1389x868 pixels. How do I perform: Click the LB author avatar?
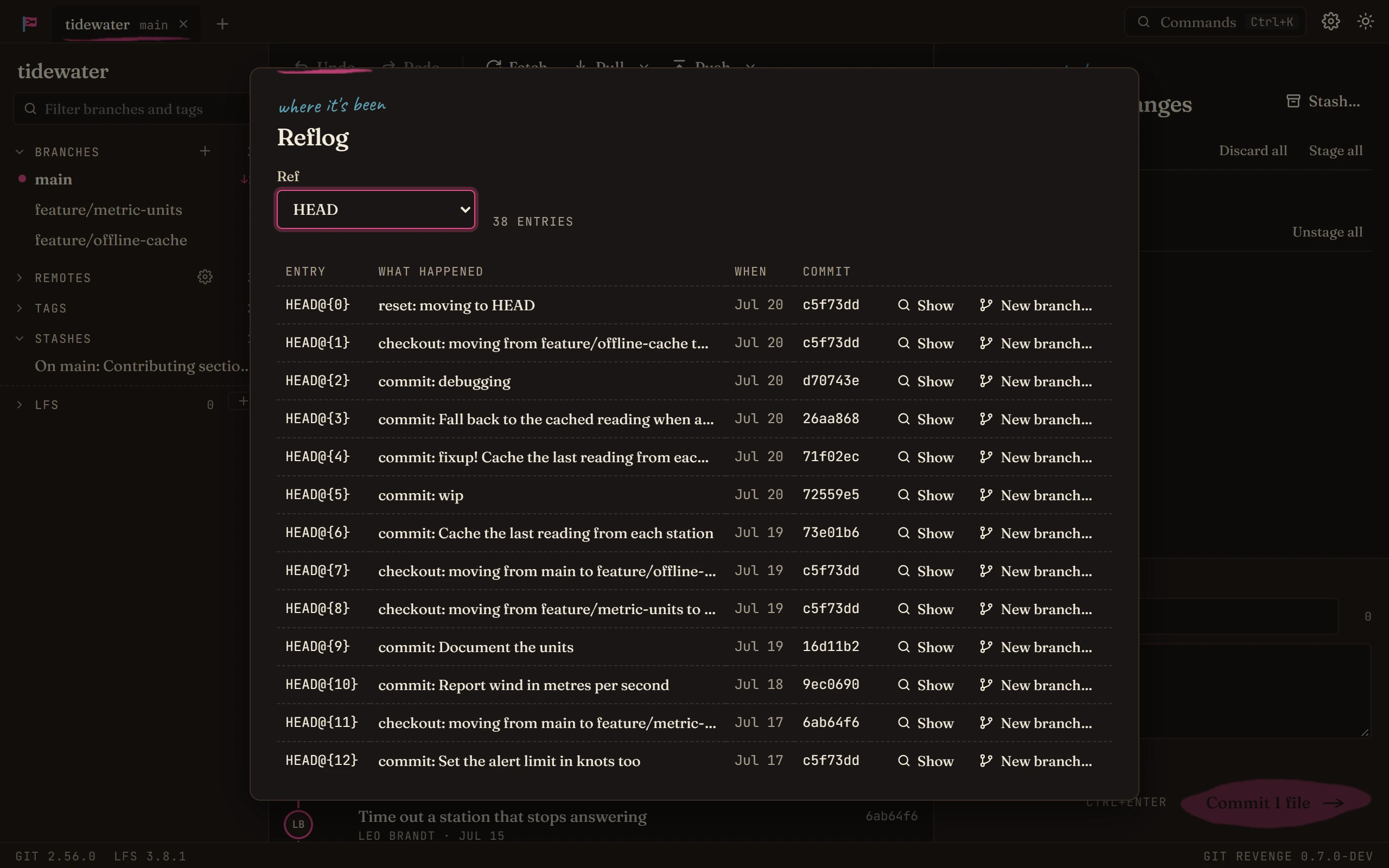pos(298,825)
